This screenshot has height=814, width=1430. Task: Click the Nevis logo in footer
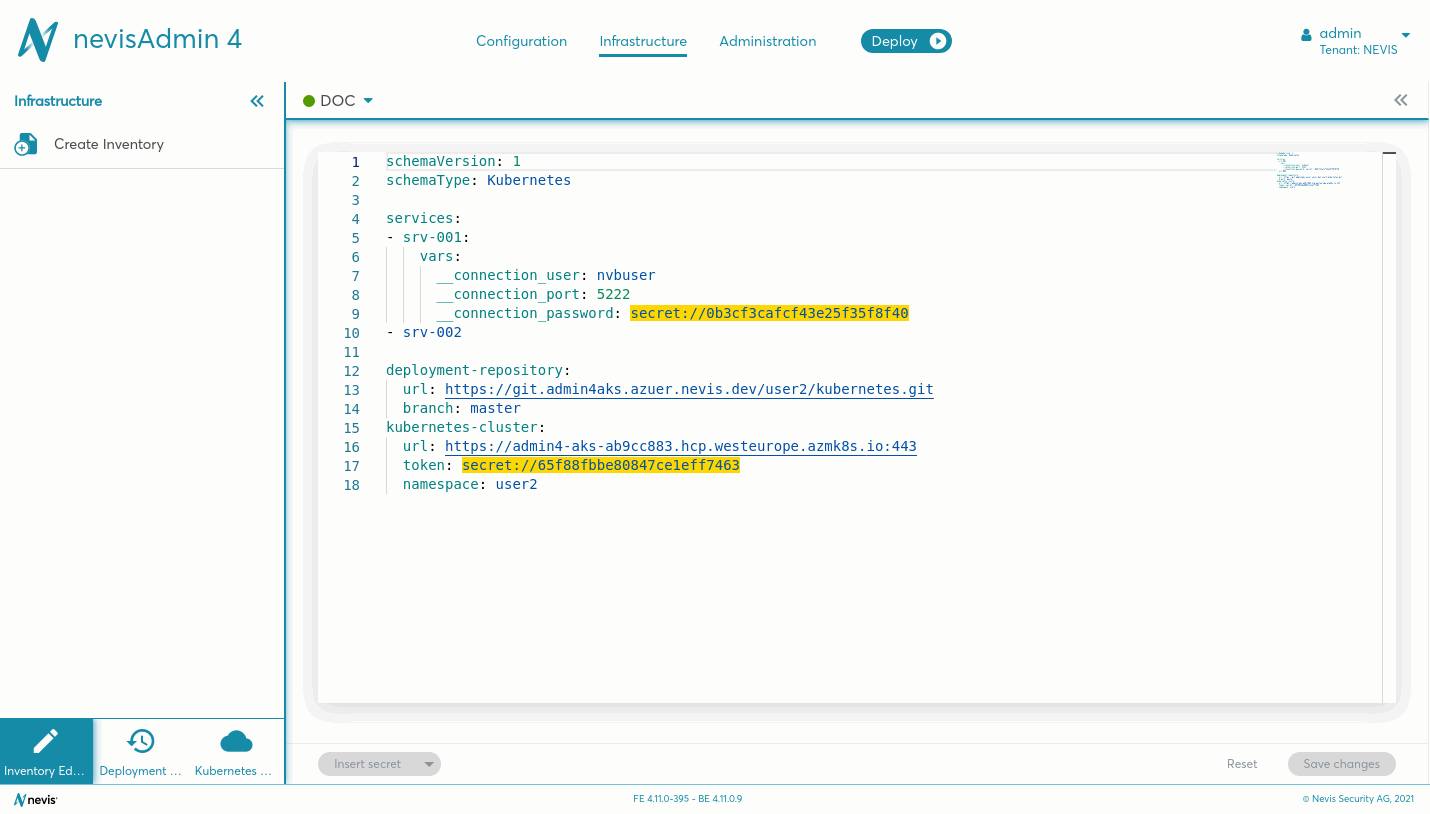36,799
